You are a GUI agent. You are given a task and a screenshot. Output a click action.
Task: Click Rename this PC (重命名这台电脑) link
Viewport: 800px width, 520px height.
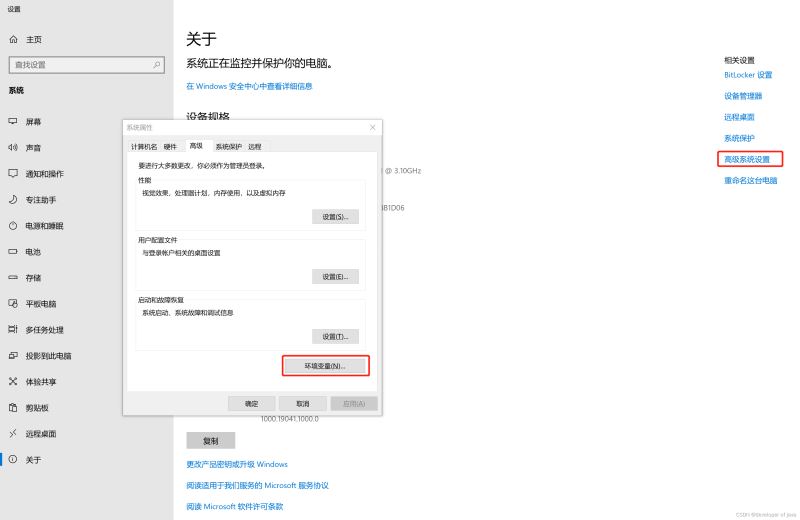point(751,180)
